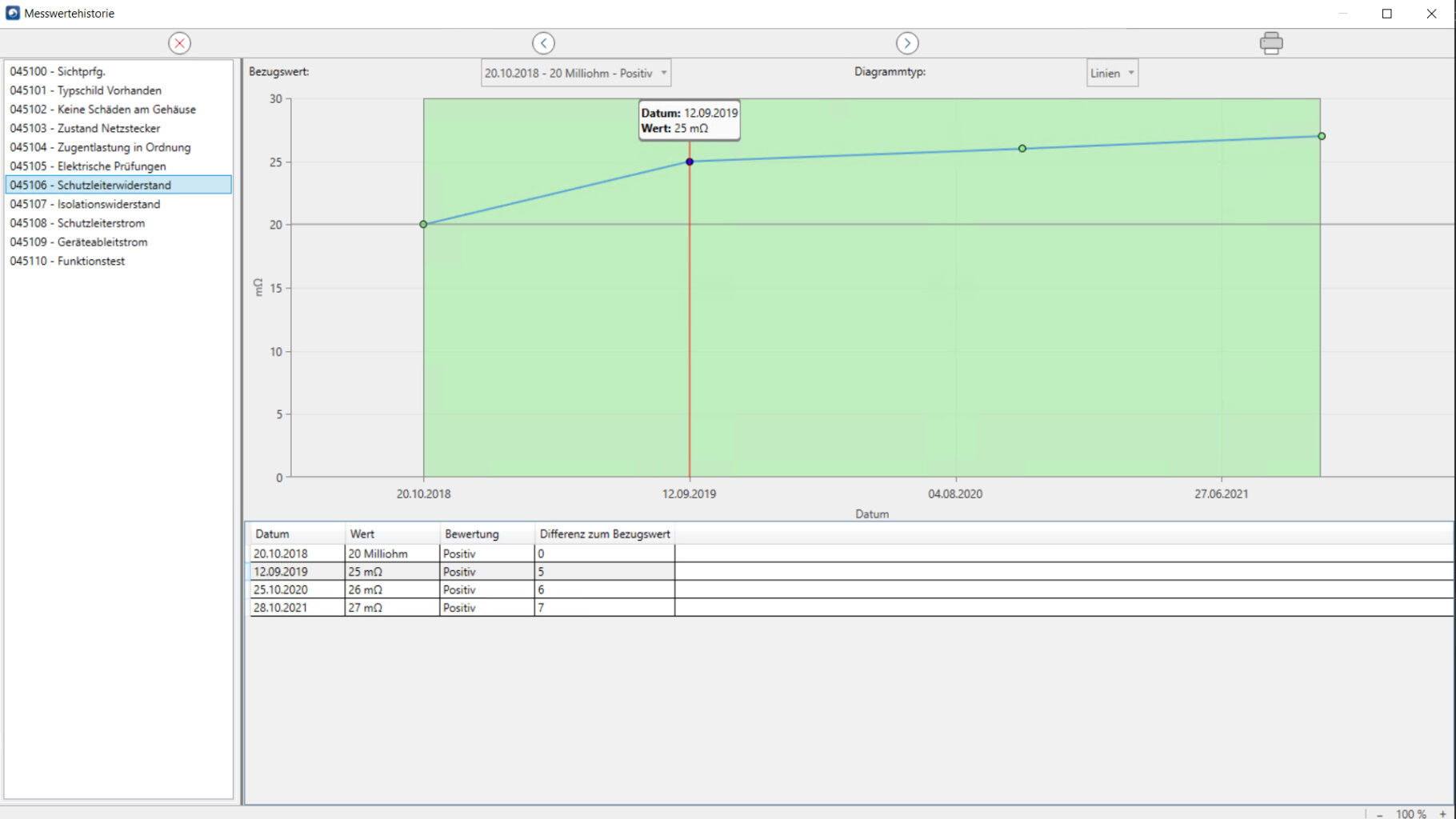Choose 045110 - Funktionstest from list
The image size is (1456, 819).
click(67, 261)
